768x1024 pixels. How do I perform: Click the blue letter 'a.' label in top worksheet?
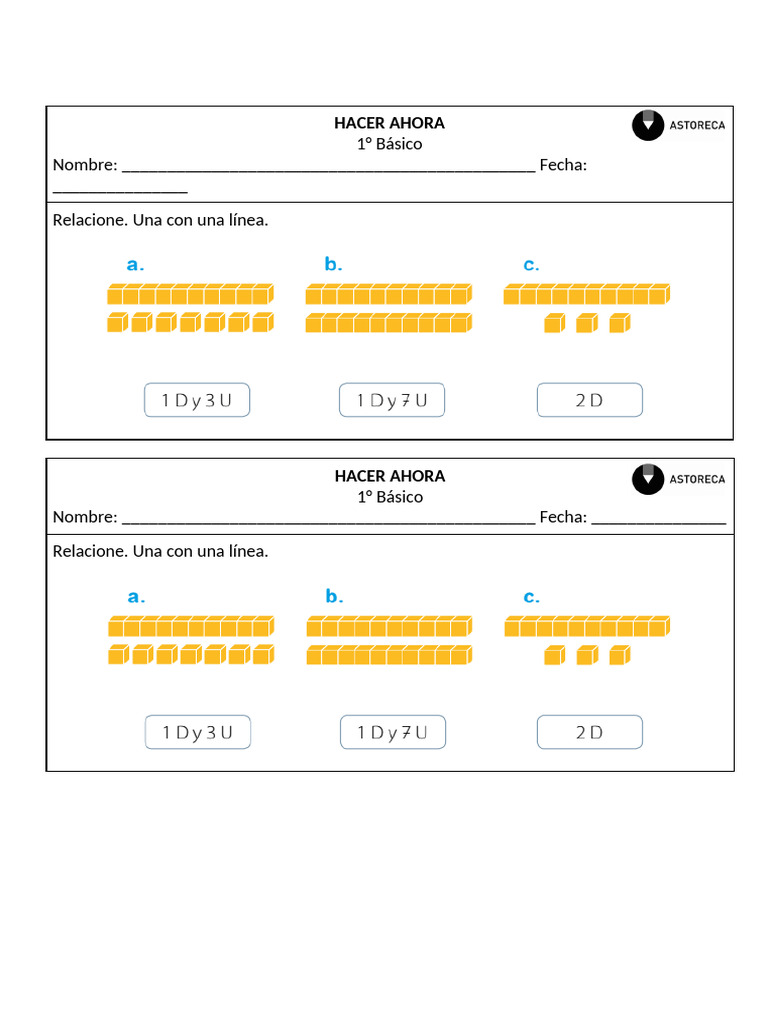click(135, 264)
